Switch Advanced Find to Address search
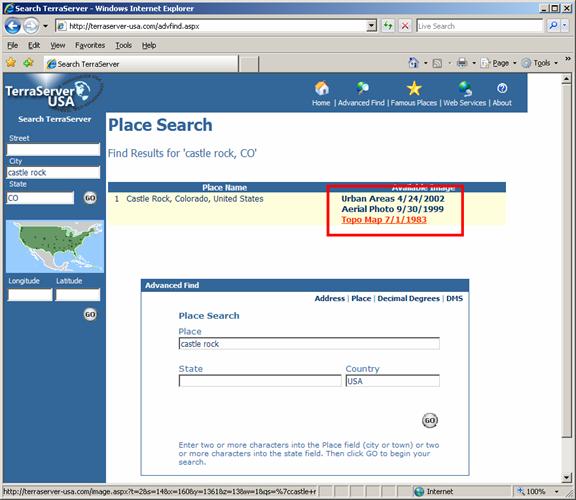Viewport: 576px width, 500px height. 330,298
